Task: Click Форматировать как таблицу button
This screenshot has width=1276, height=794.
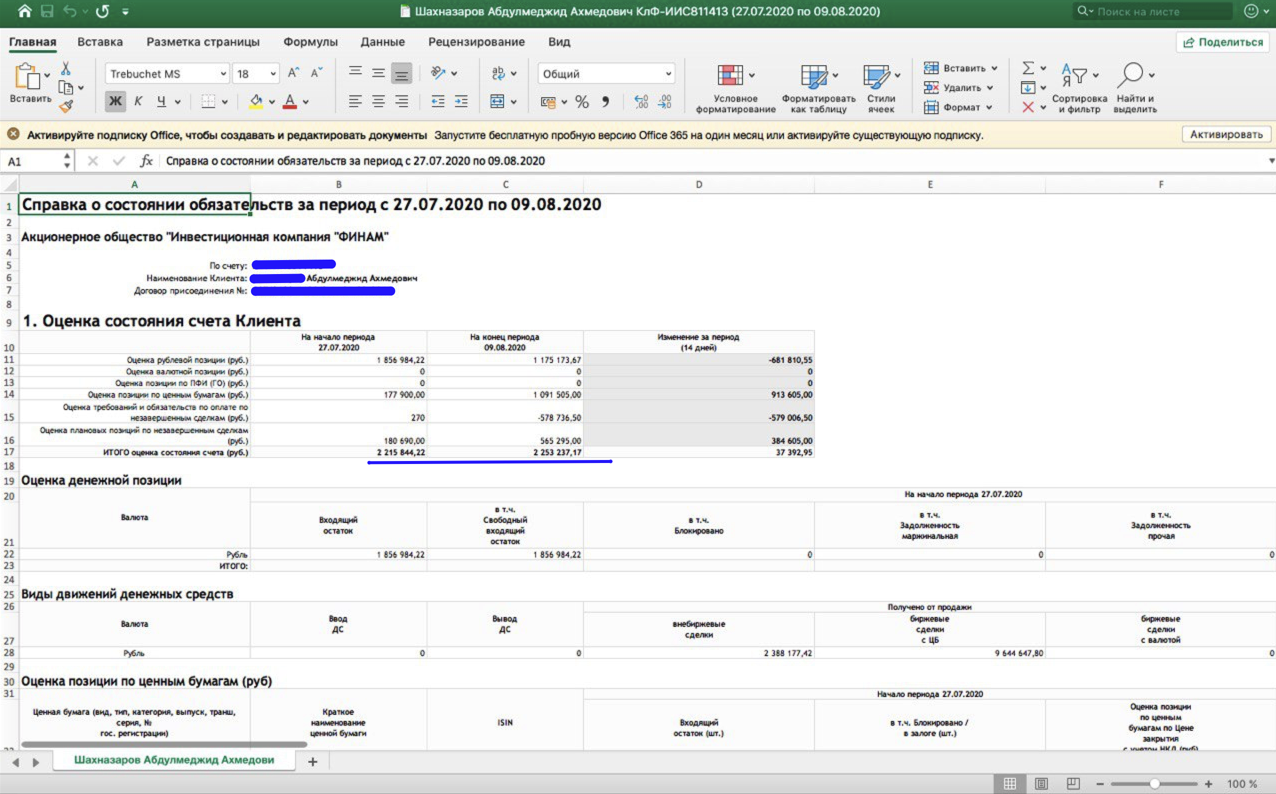Action: (x=818, y=88)
